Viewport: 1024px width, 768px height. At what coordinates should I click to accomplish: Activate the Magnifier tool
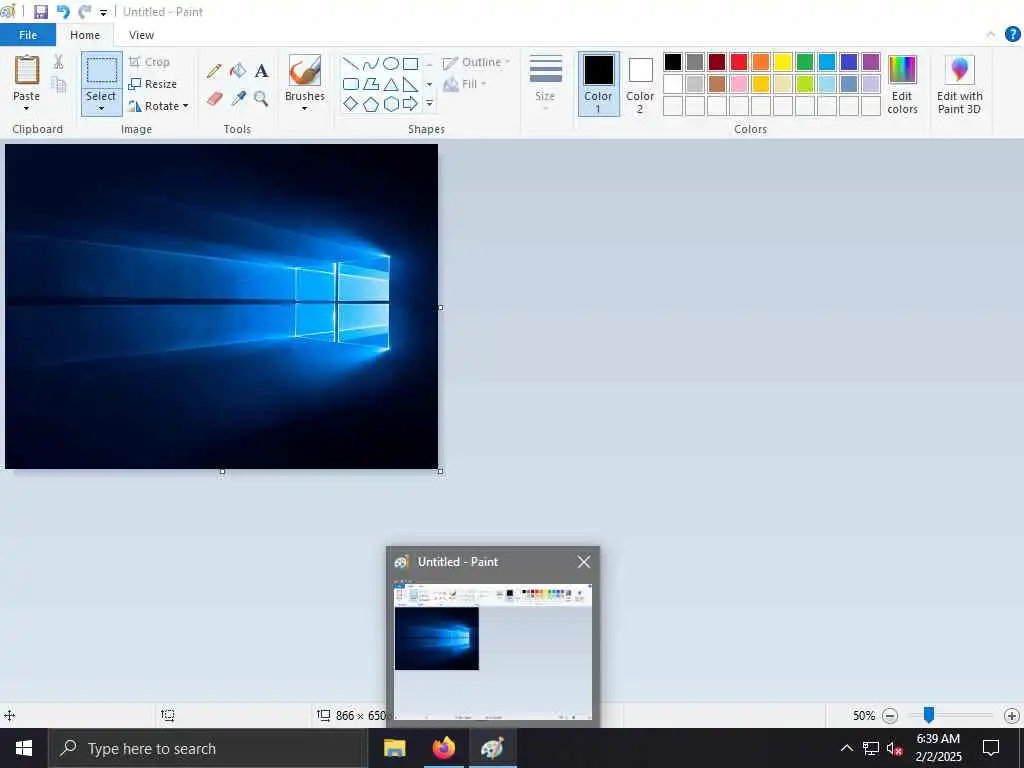pos(261,99)
